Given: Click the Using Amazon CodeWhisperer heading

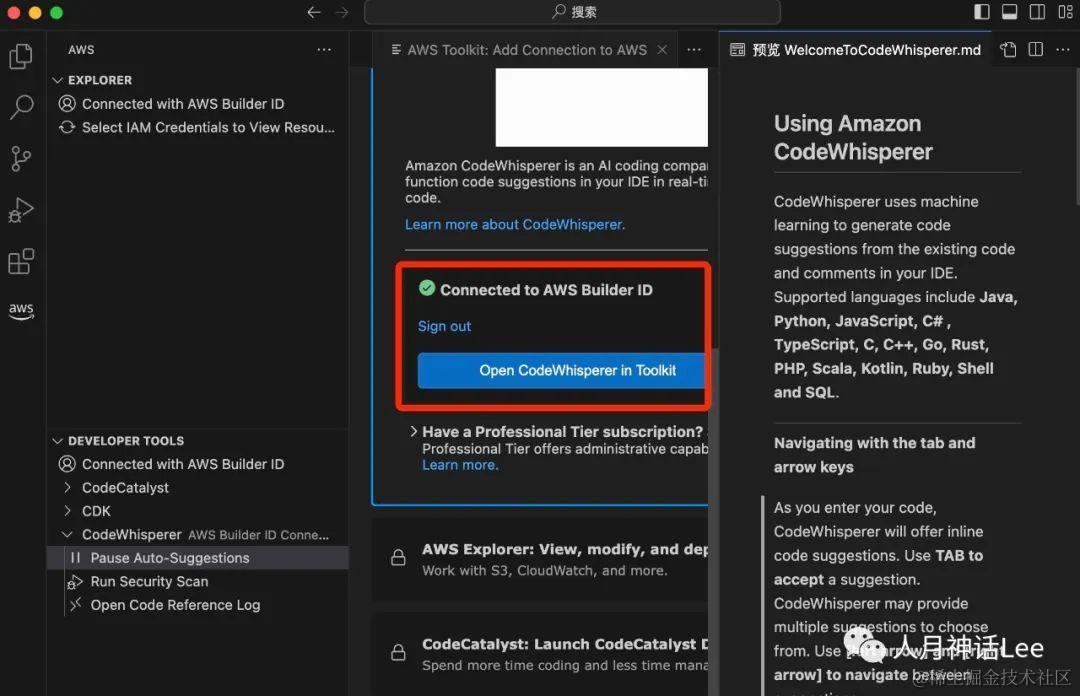Looking at the screenshot, I should (853, 137).
